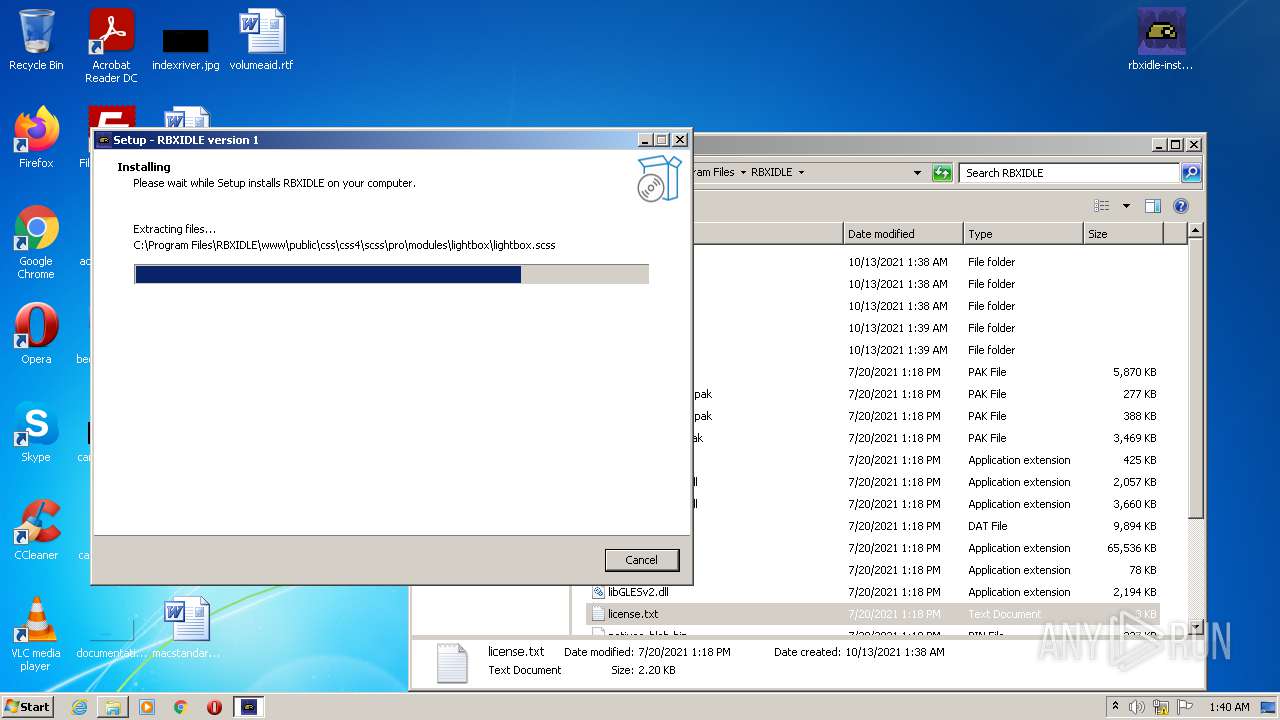
Task: Switch to RBXIDLE setup taskbar item
Action: (x=249, y=707)
